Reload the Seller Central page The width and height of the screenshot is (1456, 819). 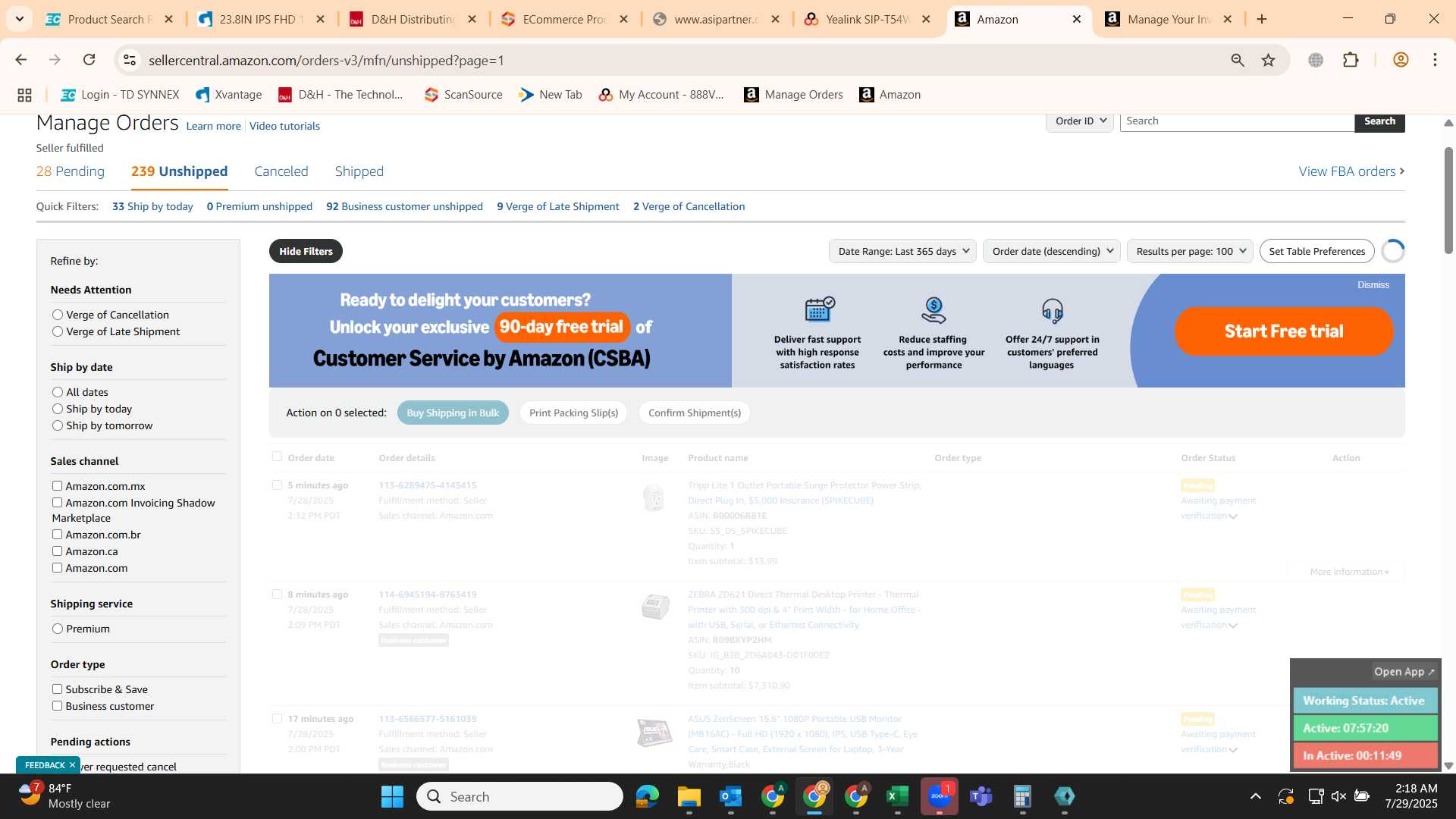coord(89,60)
